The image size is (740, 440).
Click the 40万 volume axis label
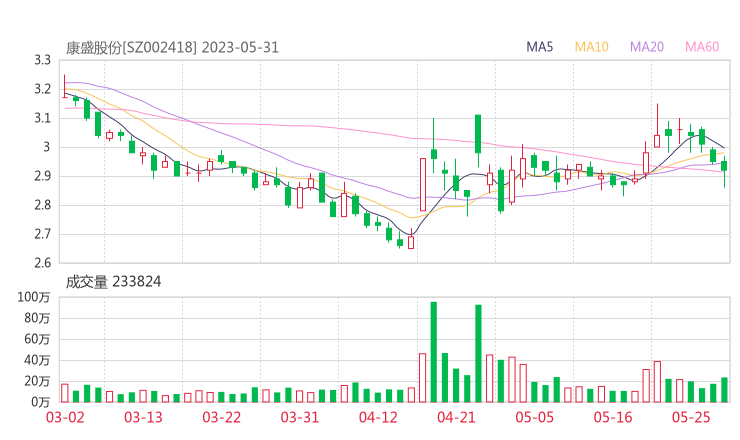(37, 360)
